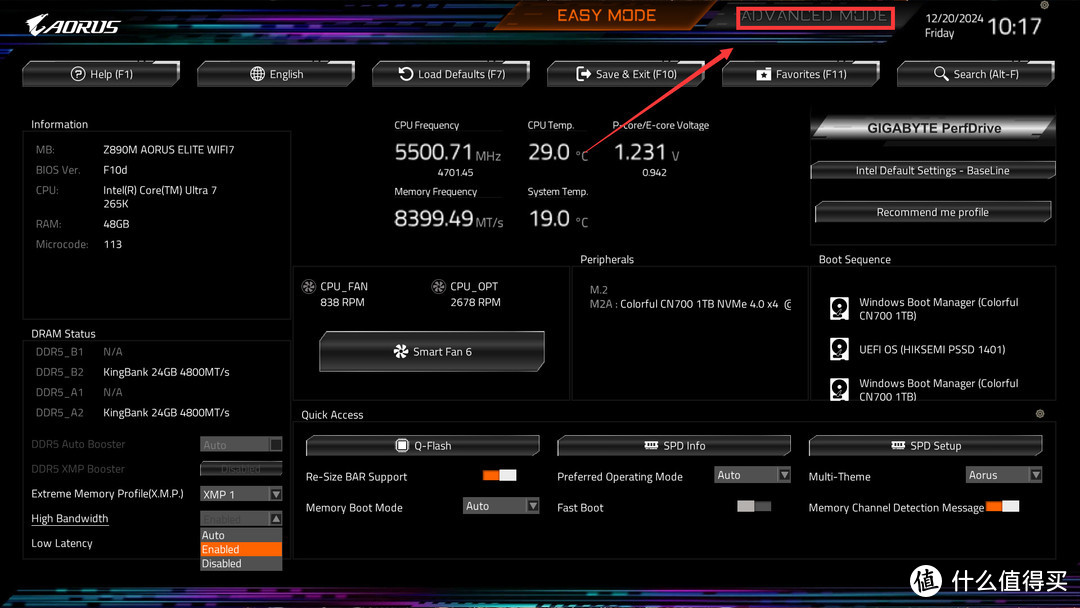Open Smart Fan 6 settings
Viewport: 1080px width, 608px height.
coord(432,351)
